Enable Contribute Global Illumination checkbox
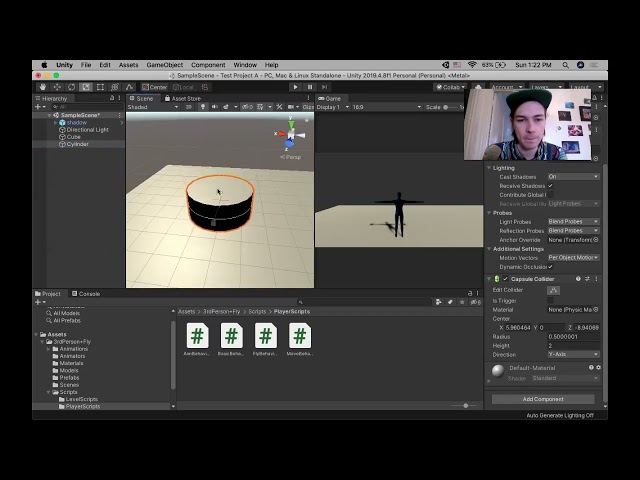 [x=550, y=195]
